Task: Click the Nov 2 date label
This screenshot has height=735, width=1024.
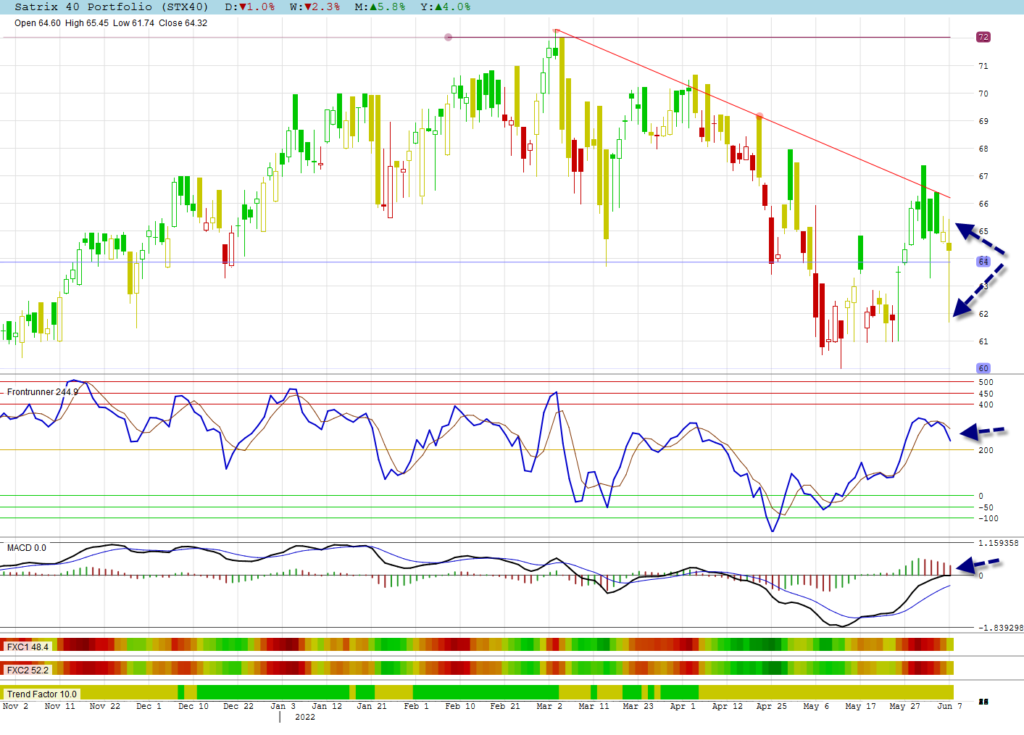Action: [x=16, y=706]
